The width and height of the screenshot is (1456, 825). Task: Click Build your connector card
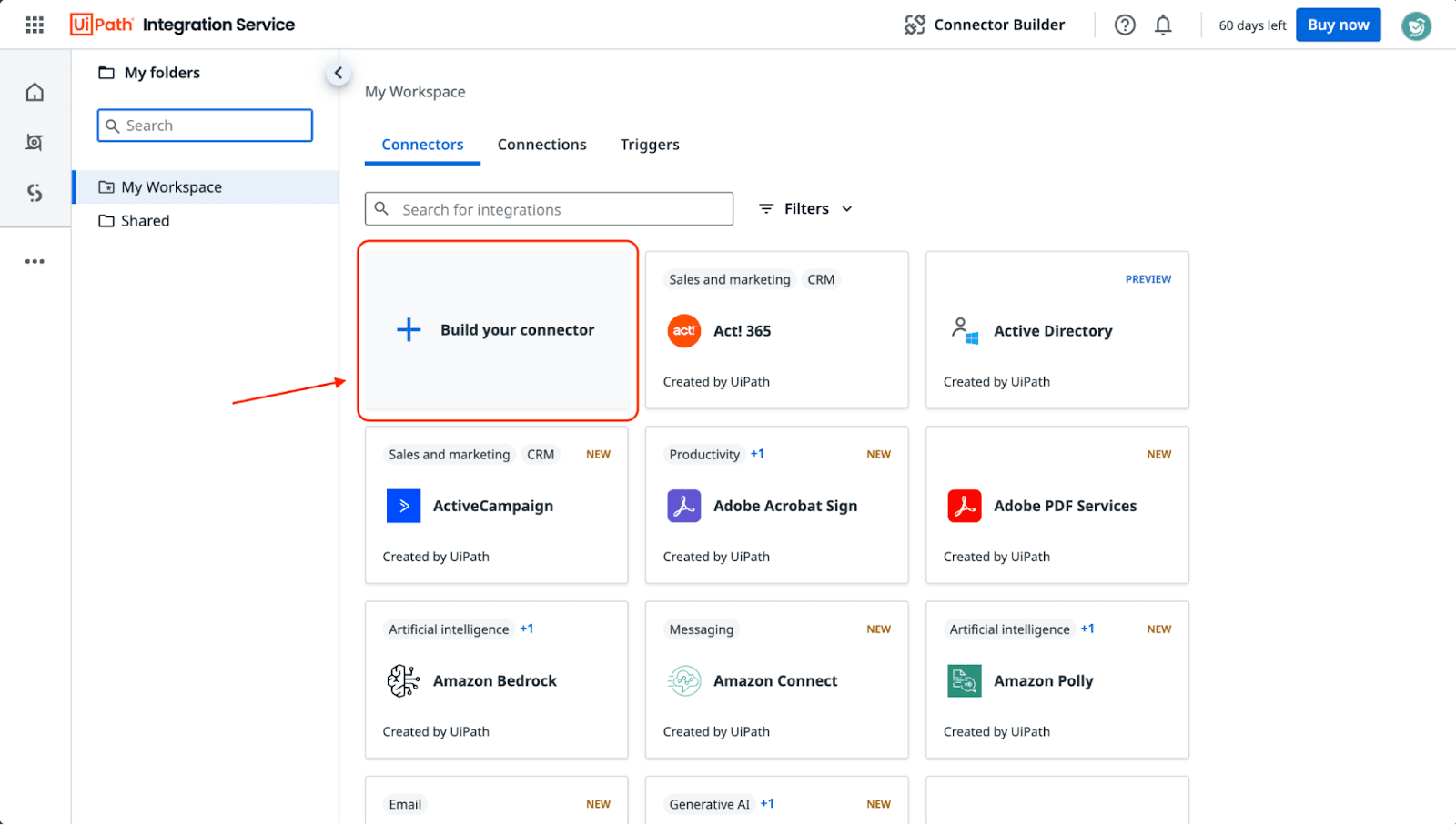coord(497,330)
